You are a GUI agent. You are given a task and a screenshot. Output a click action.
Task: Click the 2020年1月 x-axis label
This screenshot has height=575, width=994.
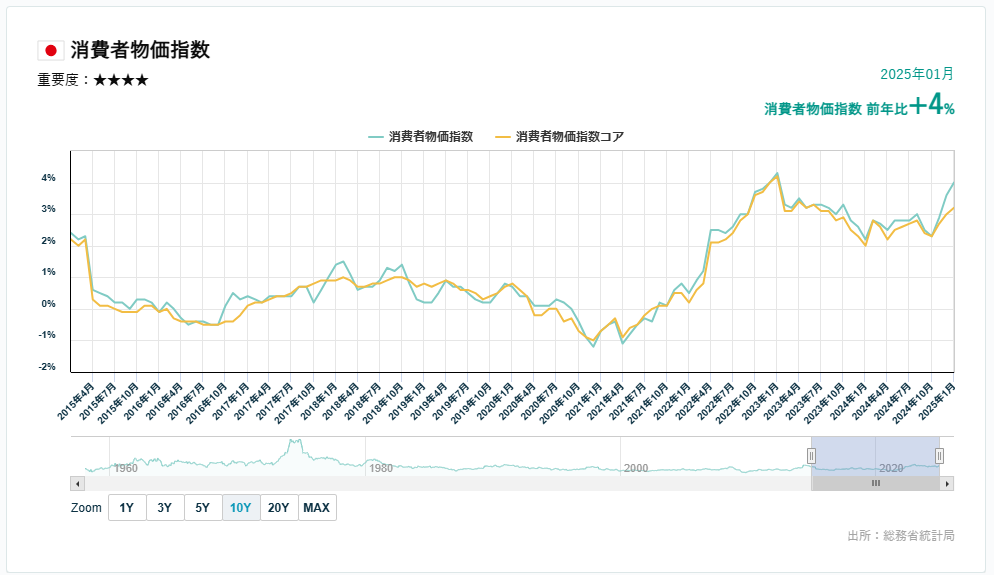495,401
